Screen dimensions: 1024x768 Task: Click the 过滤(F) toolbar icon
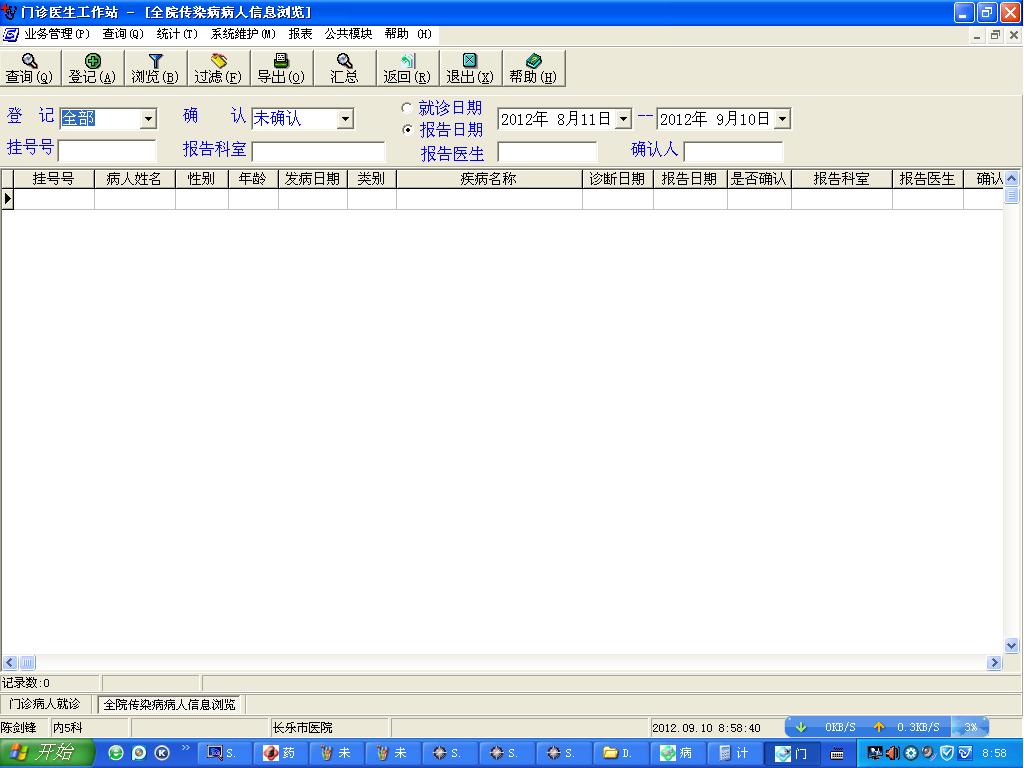point(218,69)
